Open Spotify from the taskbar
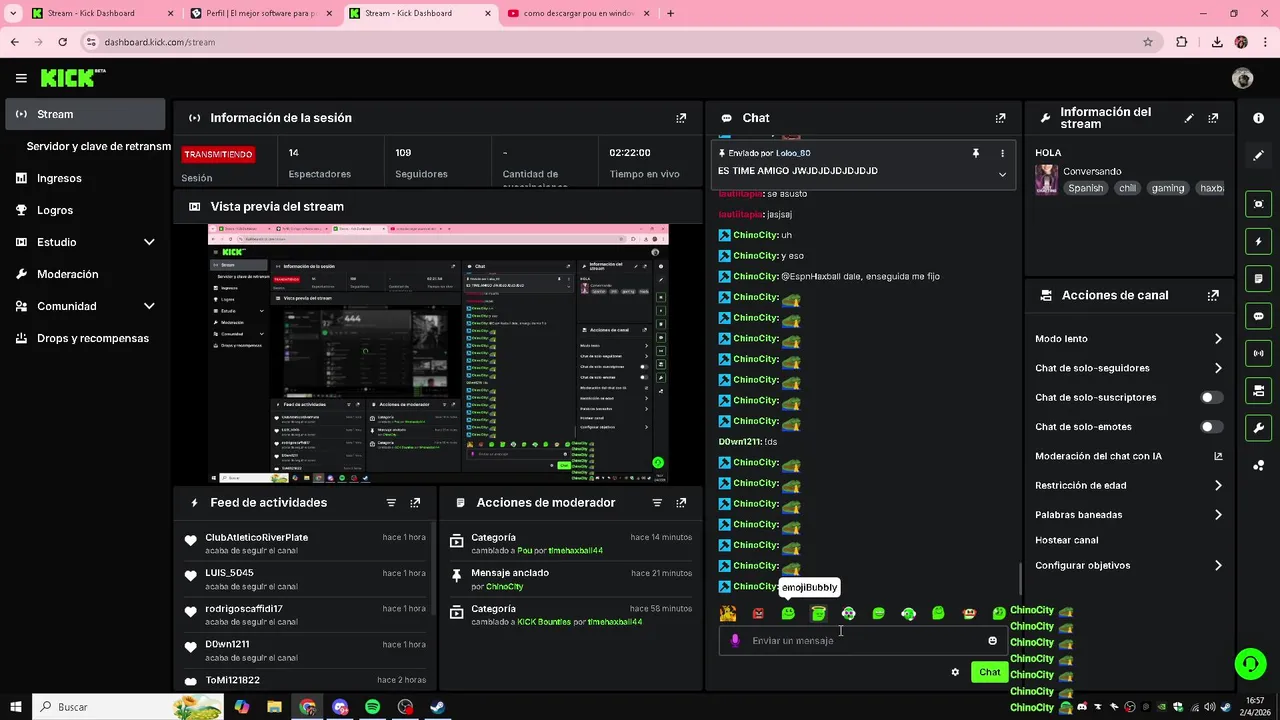 click(372, 707)
